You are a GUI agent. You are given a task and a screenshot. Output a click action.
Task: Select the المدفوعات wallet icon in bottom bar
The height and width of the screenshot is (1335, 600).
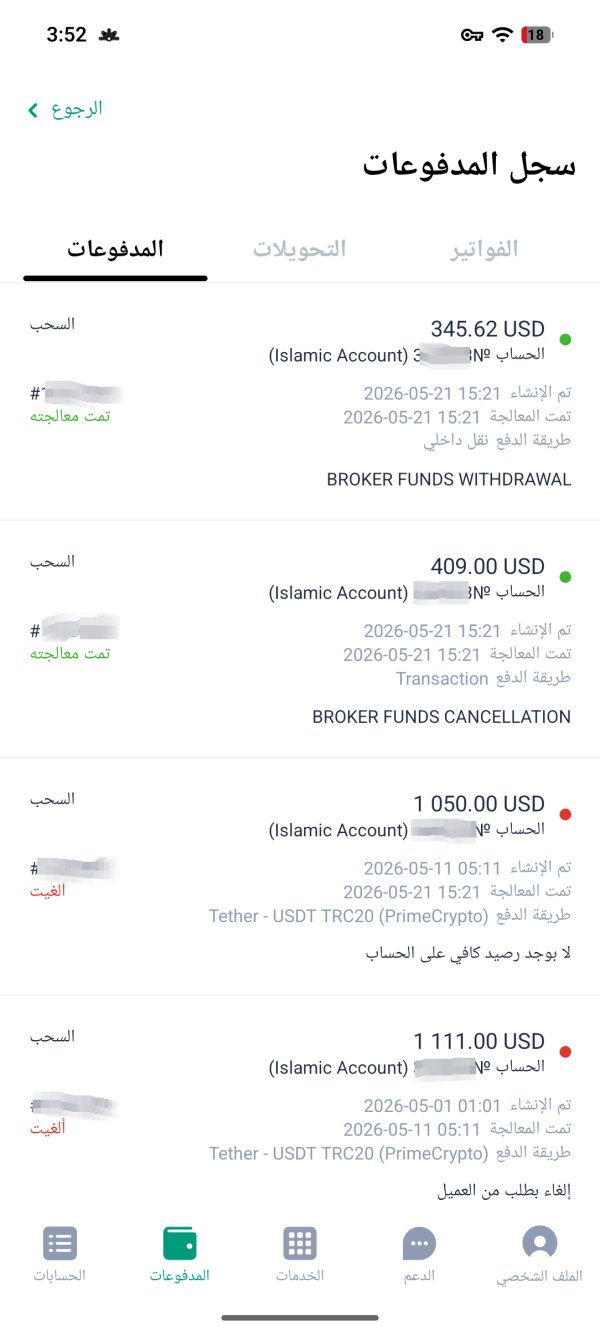coord(180,1243)
